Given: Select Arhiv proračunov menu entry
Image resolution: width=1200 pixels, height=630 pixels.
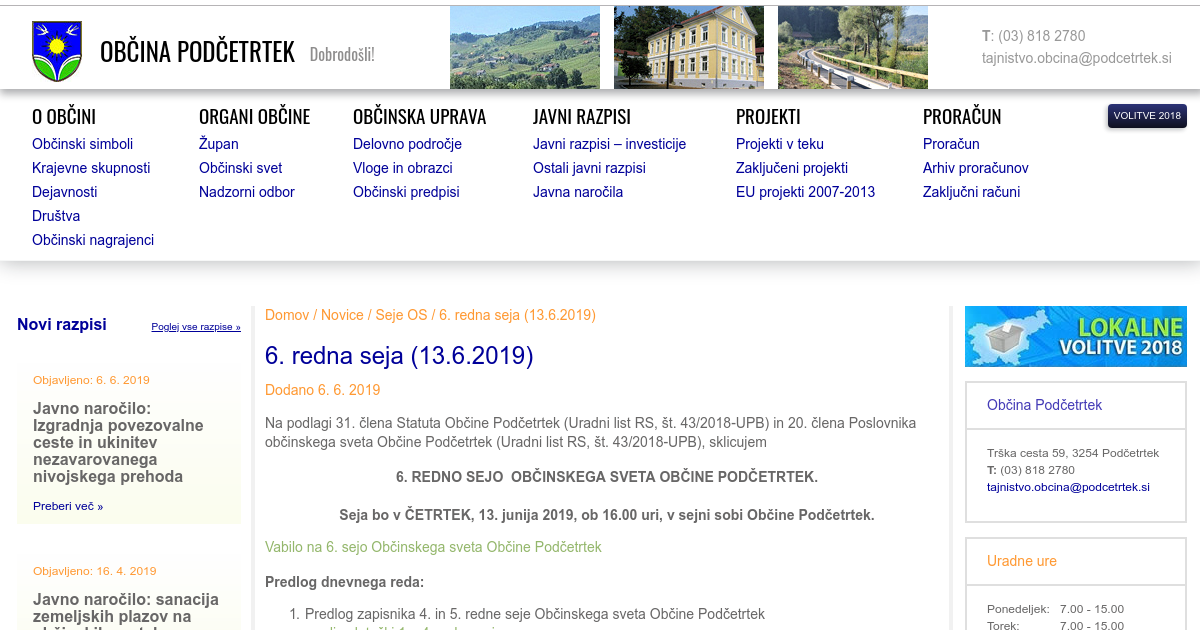Looking at the screenshot, I should [975, 168].
